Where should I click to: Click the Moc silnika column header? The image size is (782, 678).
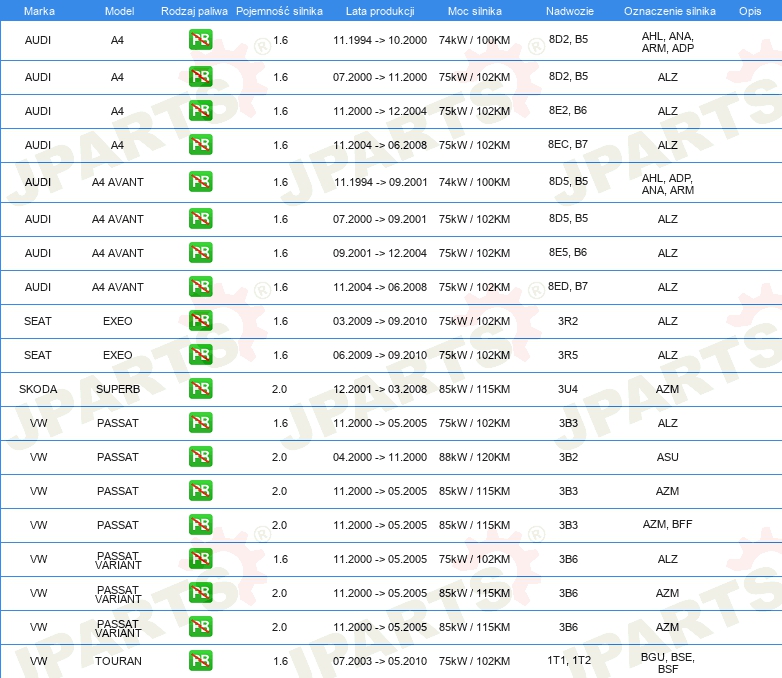click(475, 11)
